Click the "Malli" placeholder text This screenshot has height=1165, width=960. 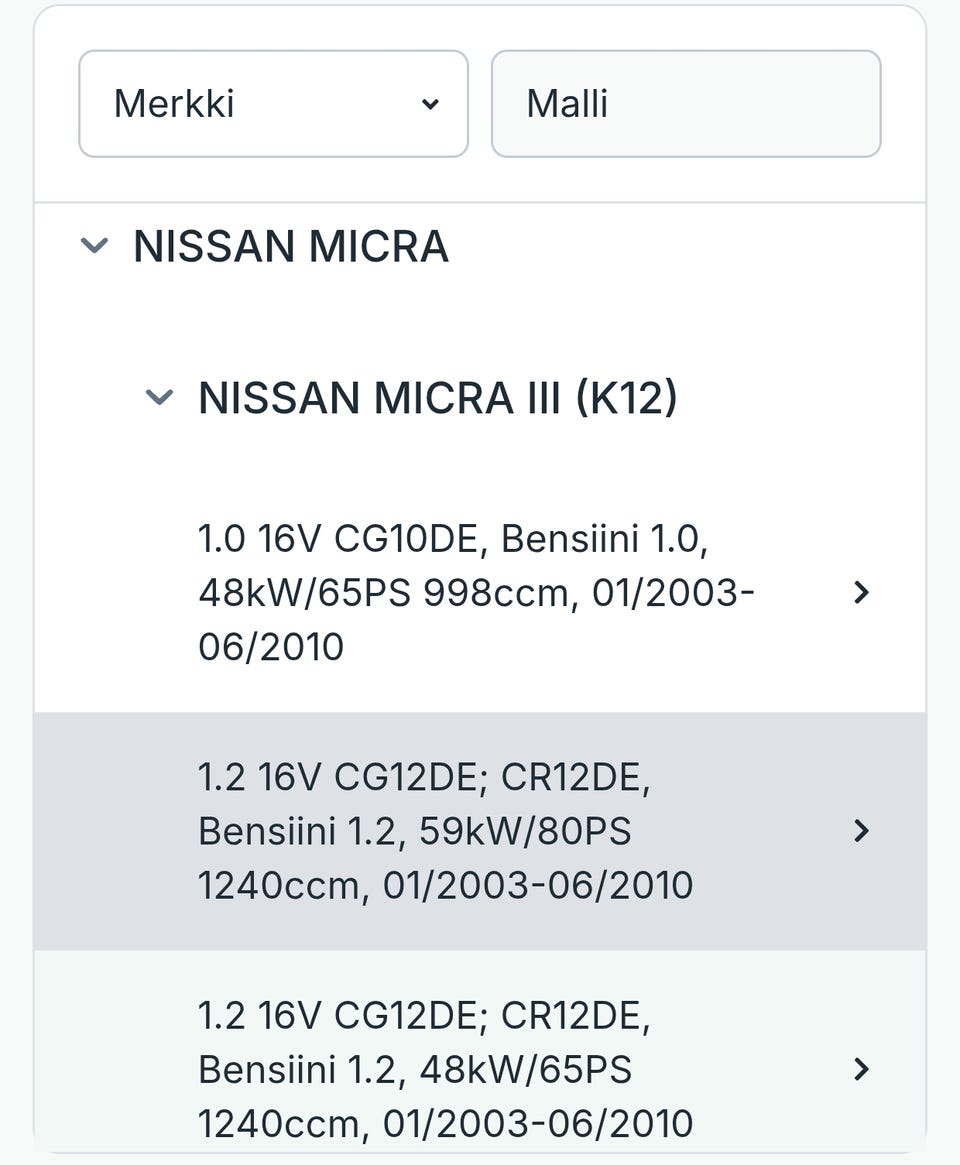tap(567, 104)
